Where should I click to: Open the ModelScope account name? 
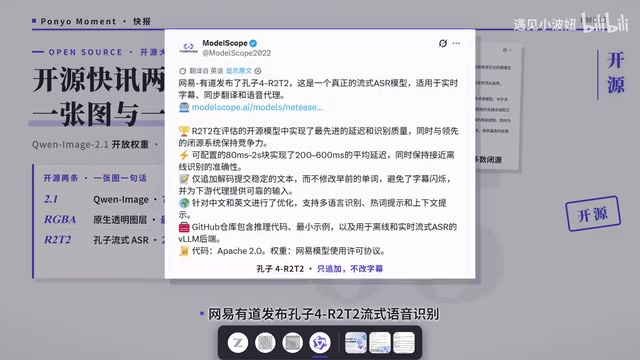click(225, 43)
